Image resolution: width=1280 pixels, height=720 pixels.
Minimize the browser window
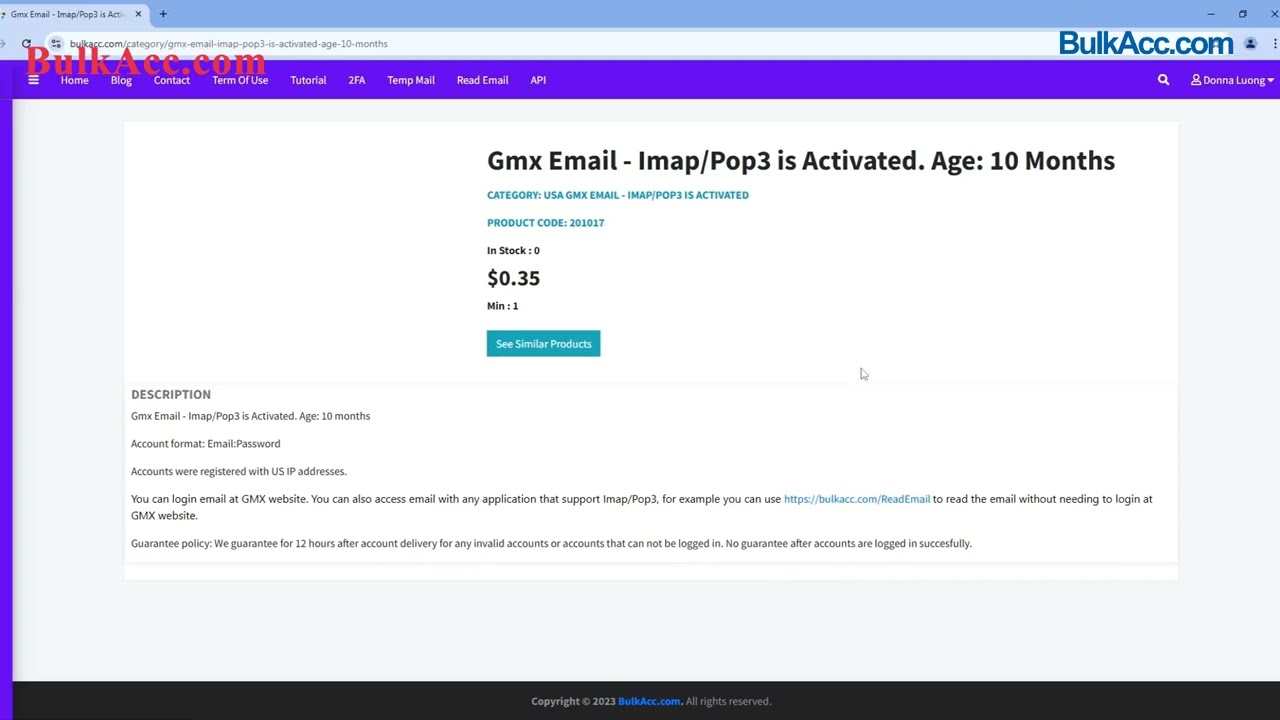click(x=1210, y=14)
